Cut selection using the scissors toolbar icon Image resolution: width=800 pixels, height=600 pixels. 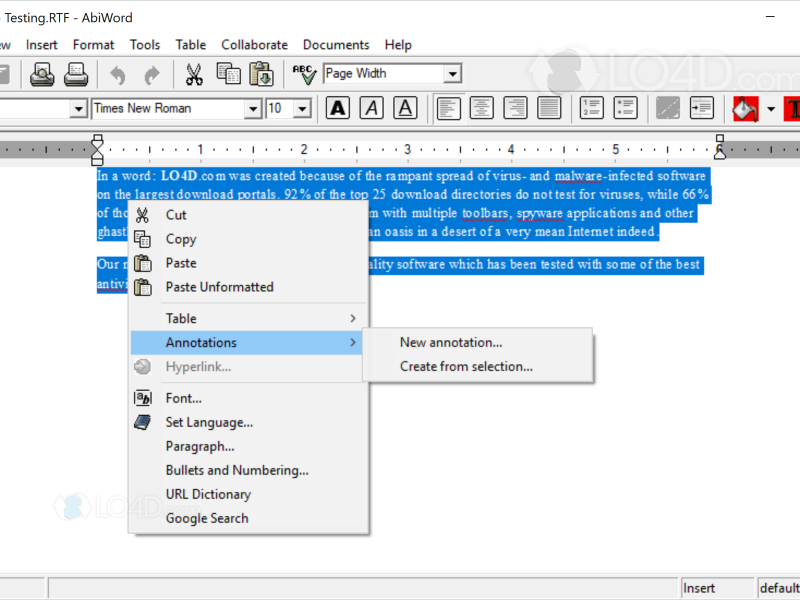tap(194, 74)
